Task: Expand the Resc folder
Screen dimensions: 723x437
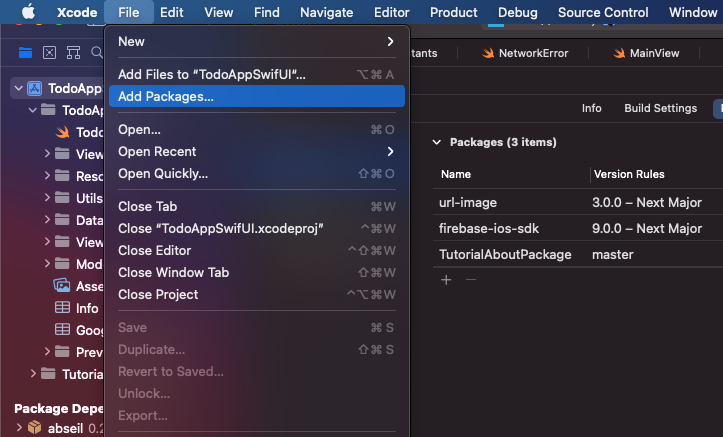Action: coord(47,175)
